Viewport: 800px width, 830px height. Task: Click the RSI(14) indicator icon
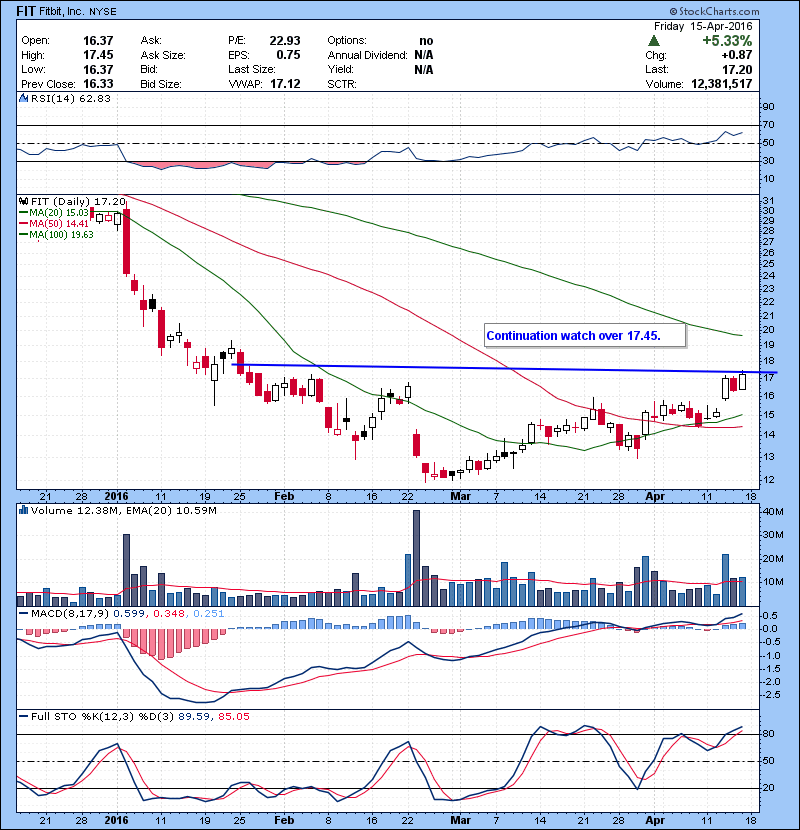(23, 98)
